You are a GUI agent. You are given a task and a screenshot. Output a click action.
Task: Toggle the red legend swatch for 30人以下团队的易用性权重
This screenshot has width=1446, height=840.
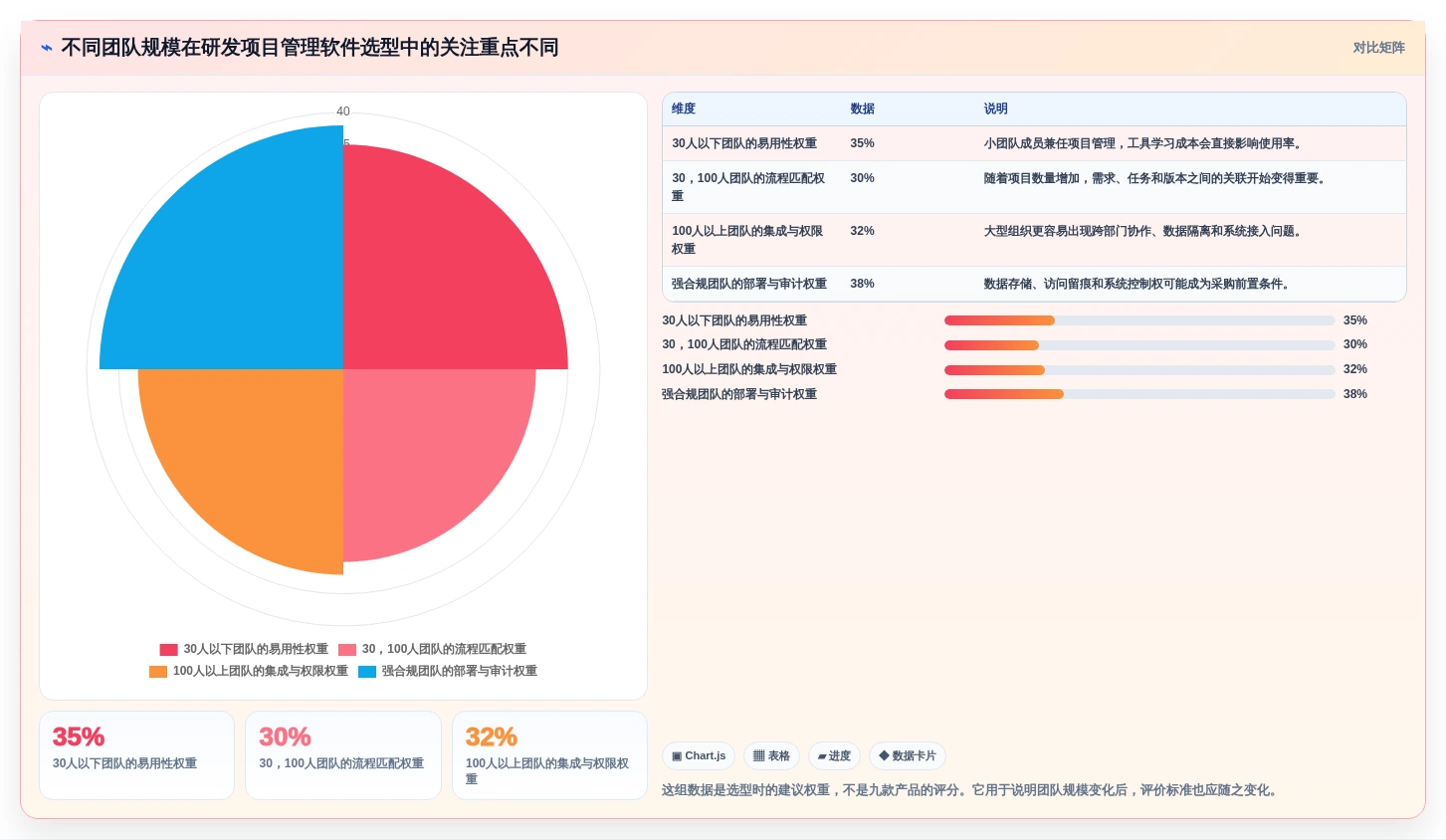168,650
